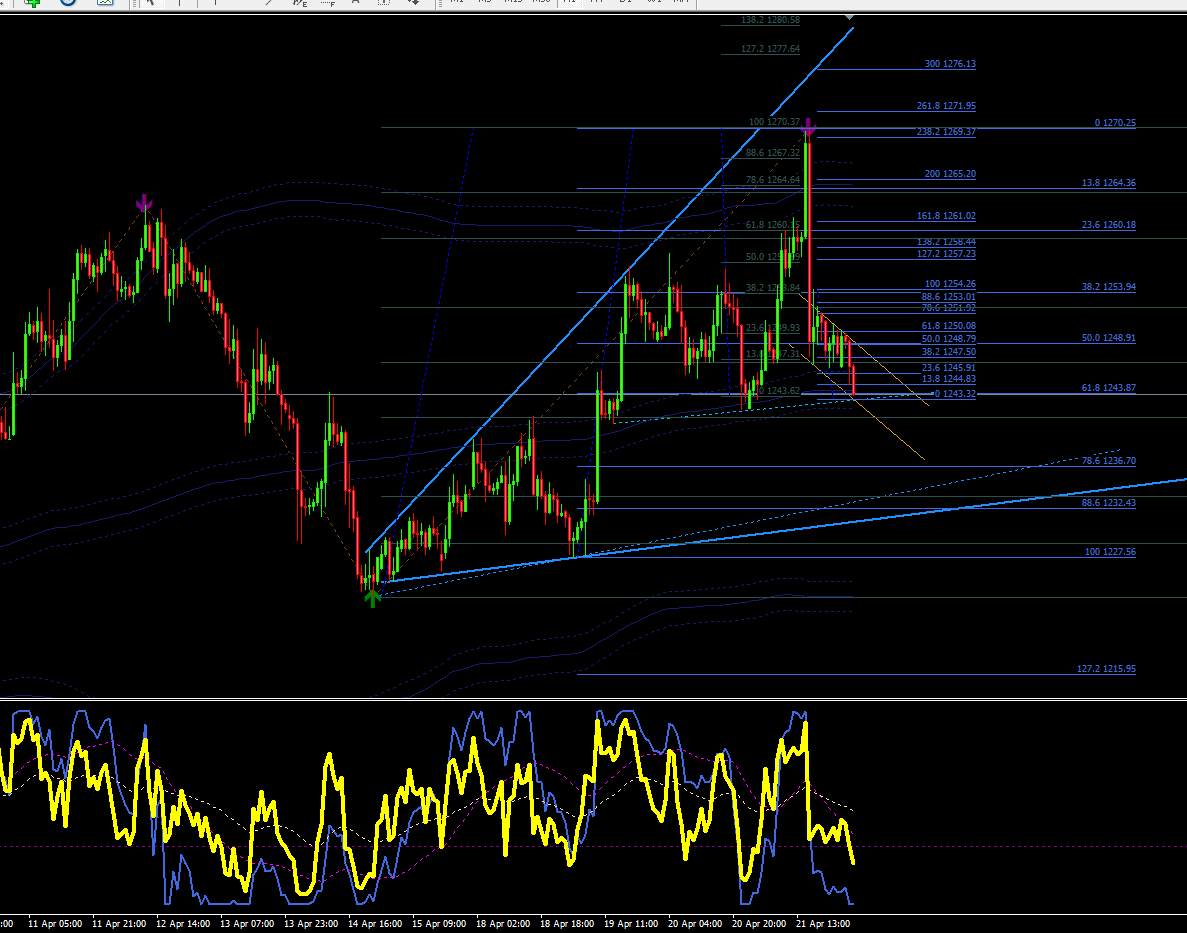The height and width of the screenshot is (933, 1187).
Task: Click time axis label 18 Apr 18:00
Action: click(567, 924)
